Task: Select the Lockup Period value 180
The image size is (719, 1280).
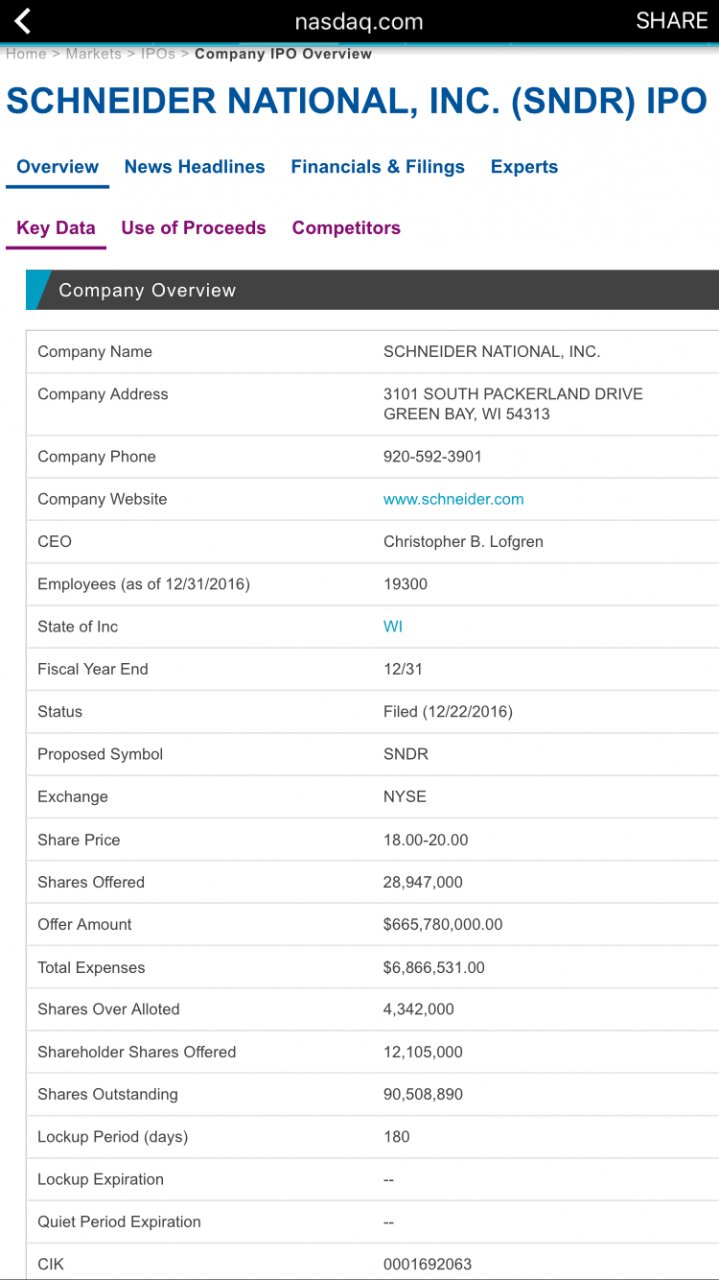Action: 396,1137
